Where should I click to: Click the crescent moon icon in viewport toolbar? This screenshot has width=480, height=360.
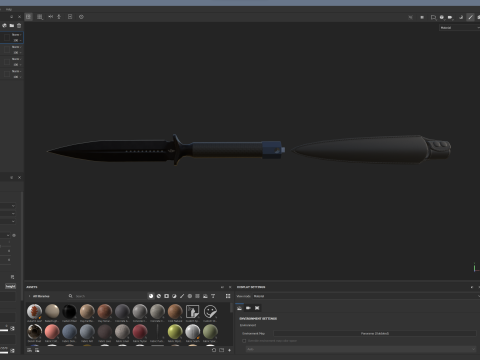pyautogui.click(x=461, y=17)
